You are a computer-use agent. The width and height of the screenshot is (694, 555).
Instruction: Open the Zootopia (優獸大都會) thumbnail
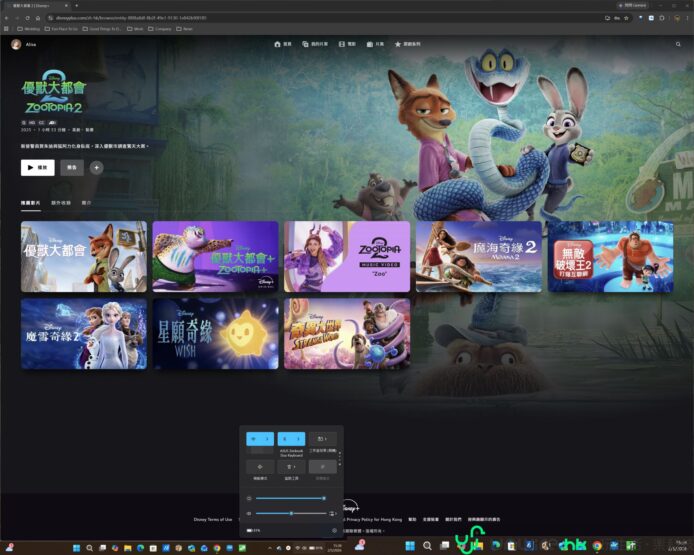(84, 257)
